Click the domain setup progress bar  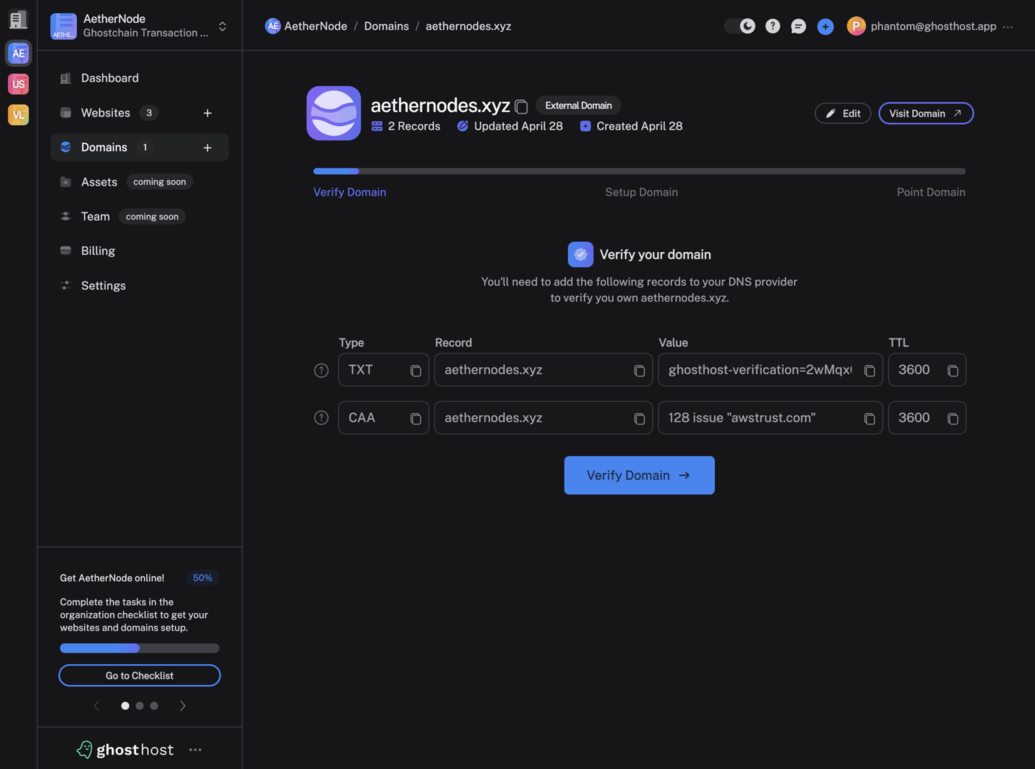point(639,171)
